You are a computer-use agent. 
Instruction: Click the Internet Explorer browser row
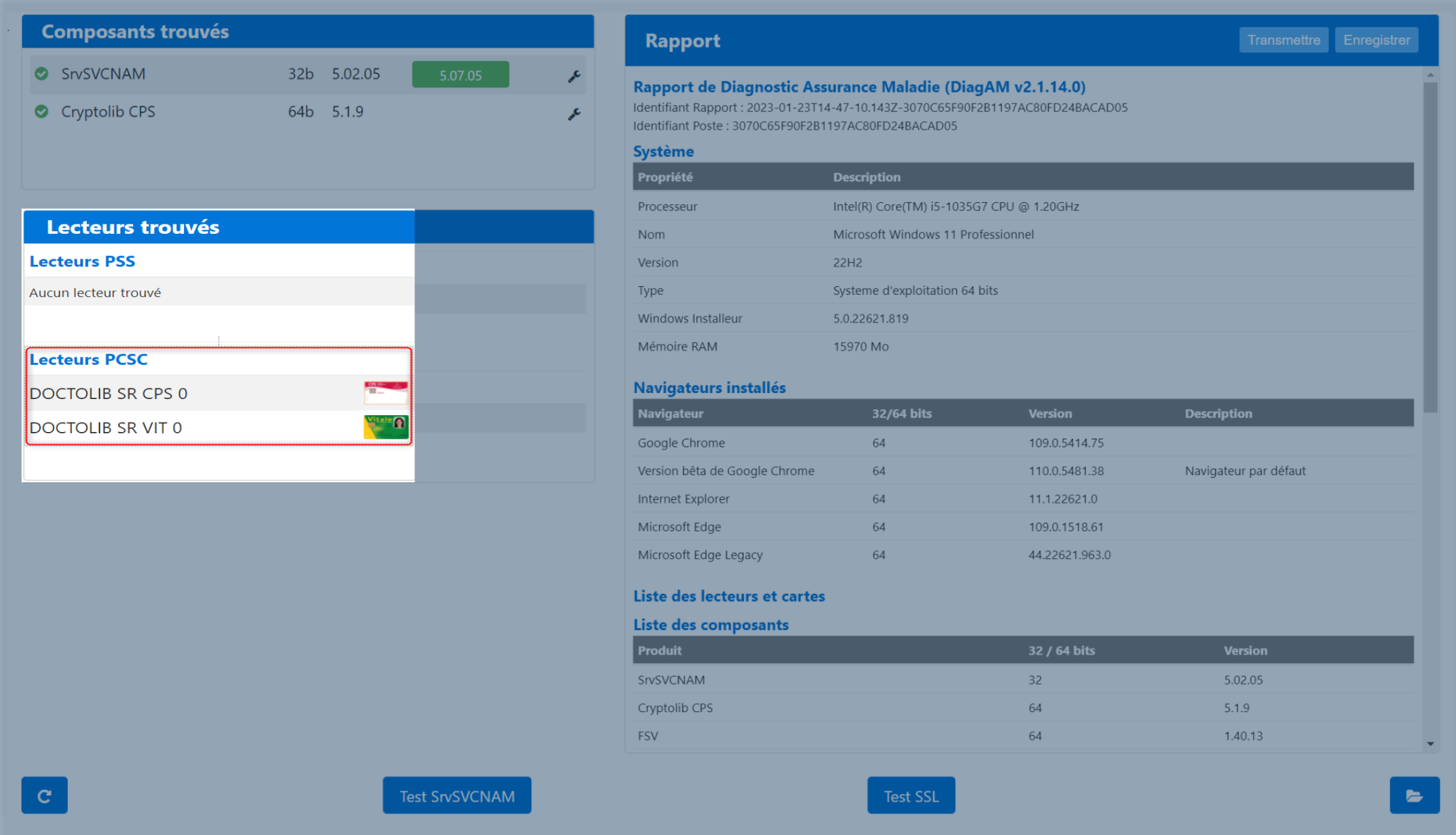tap(1023, 499)
